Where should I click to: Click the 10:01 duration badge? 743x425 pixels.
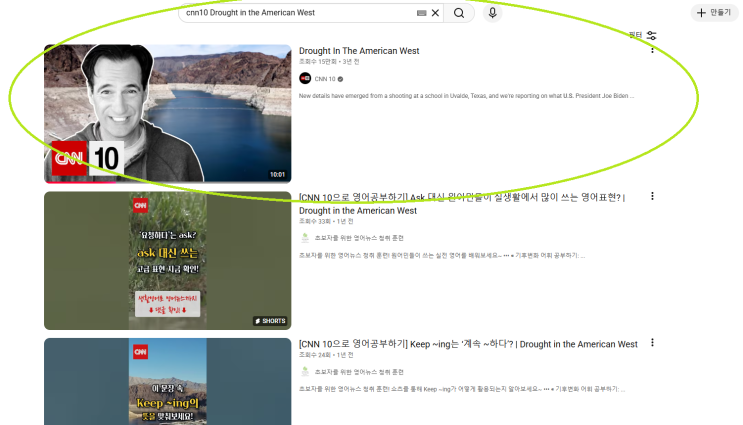[x=278, y=174]
